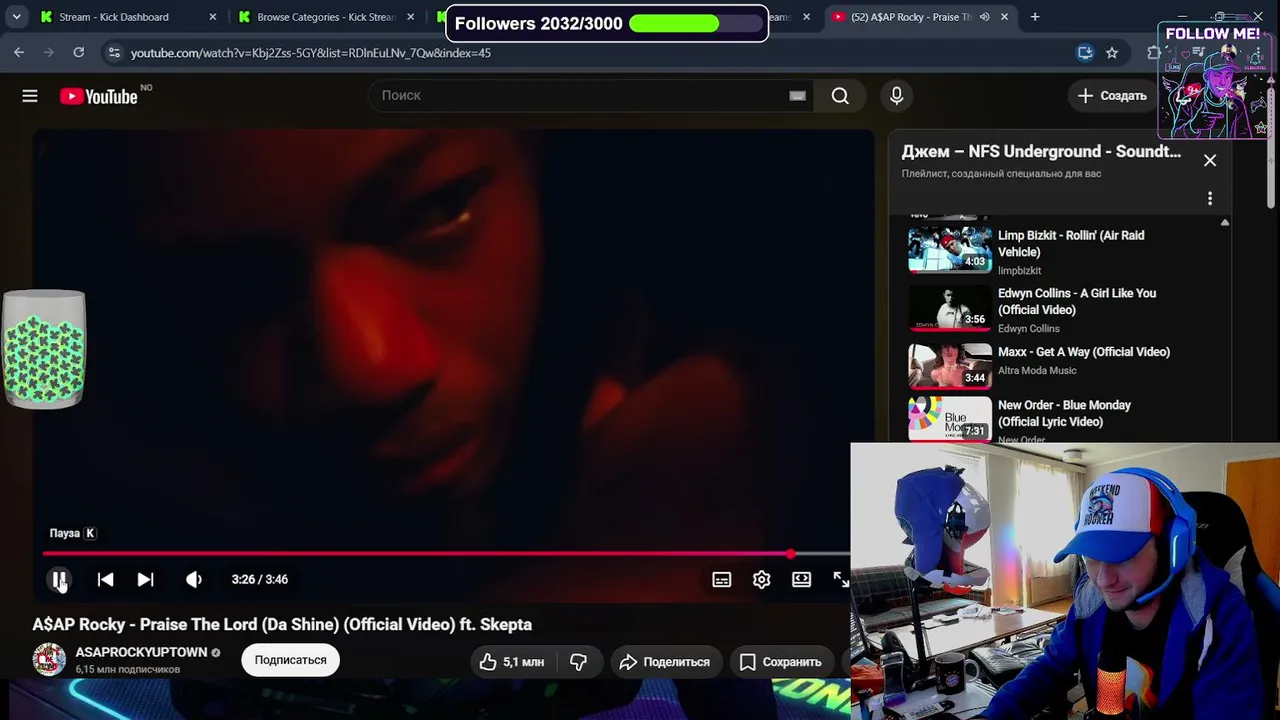This screenshot has height=720, width=1280.
Task: Like the video with the thumbs up button
Action: [x=511, y=661]
